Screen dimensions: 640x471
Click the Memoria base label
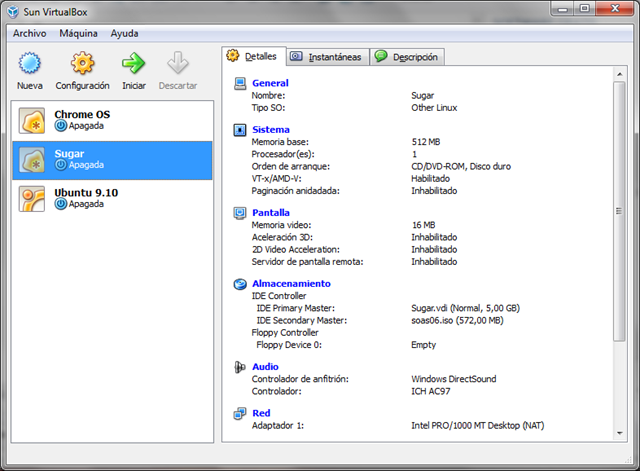pos(280,142)
